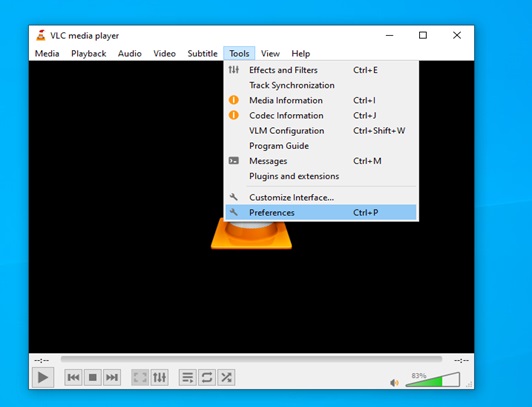The height and width of the screenshot is (407, 532).
Task: Expand the Playback menu
Action: 89,54
